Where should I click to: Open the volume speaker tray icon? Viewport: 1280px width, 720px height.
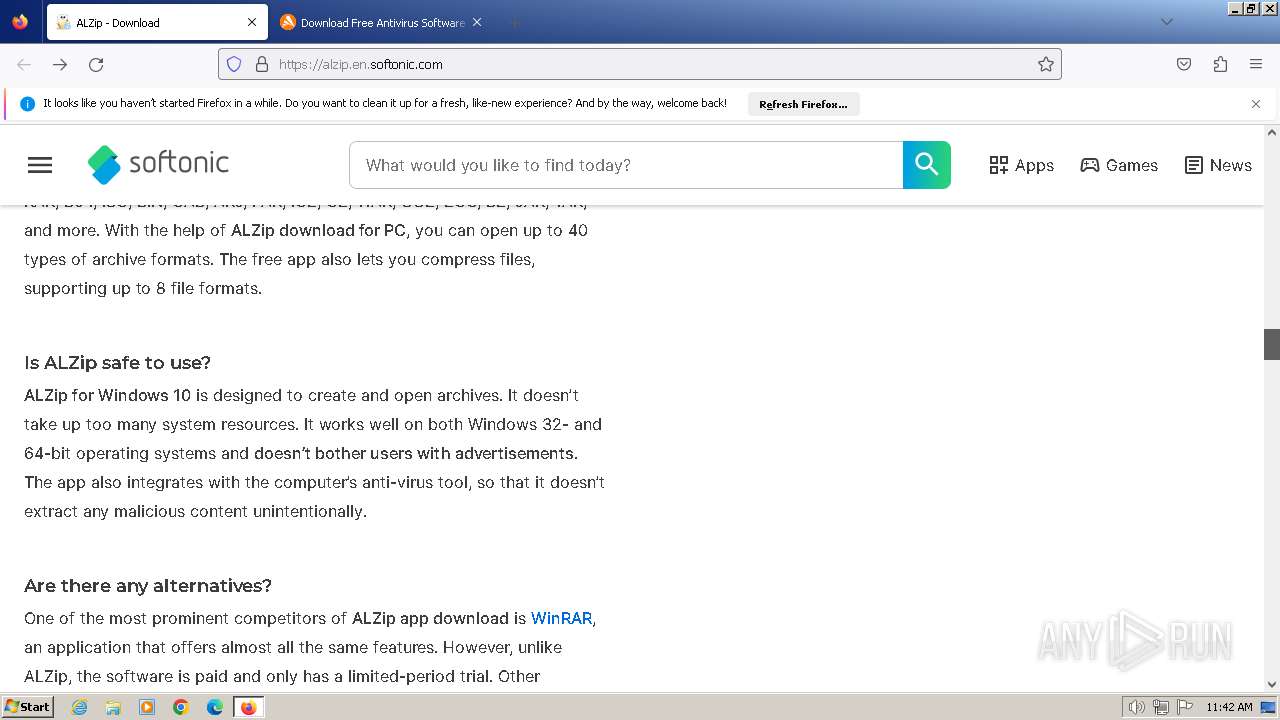click(1137, 707)
